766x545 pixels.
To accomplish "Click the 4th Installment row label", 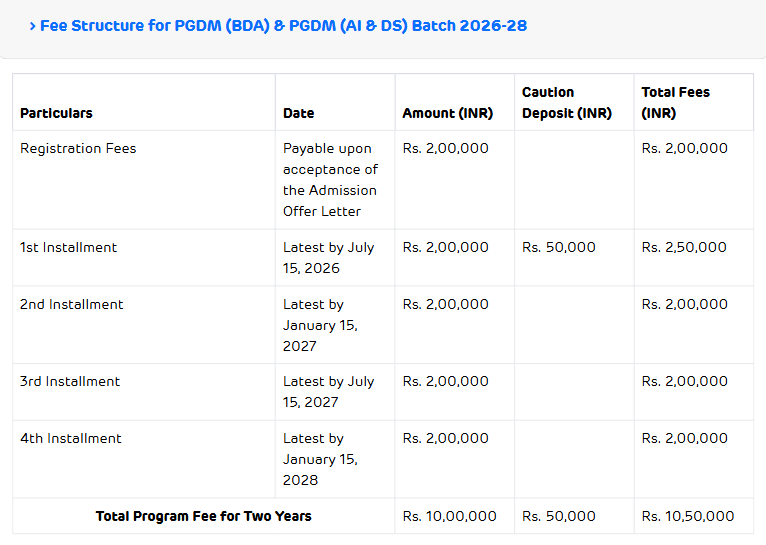I will click(x=71, y=438).
